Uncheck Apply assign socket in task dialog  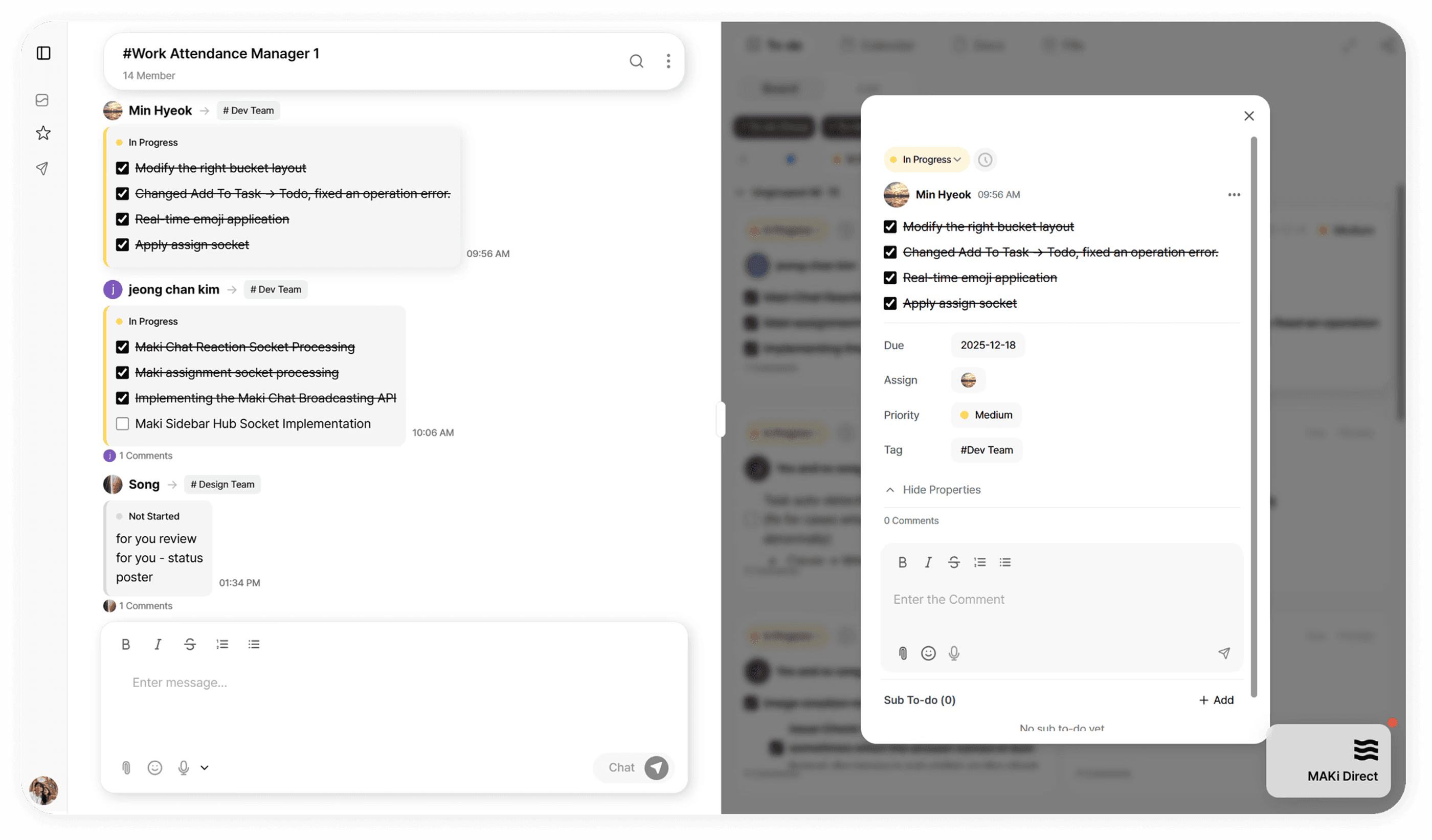point(890,303)
